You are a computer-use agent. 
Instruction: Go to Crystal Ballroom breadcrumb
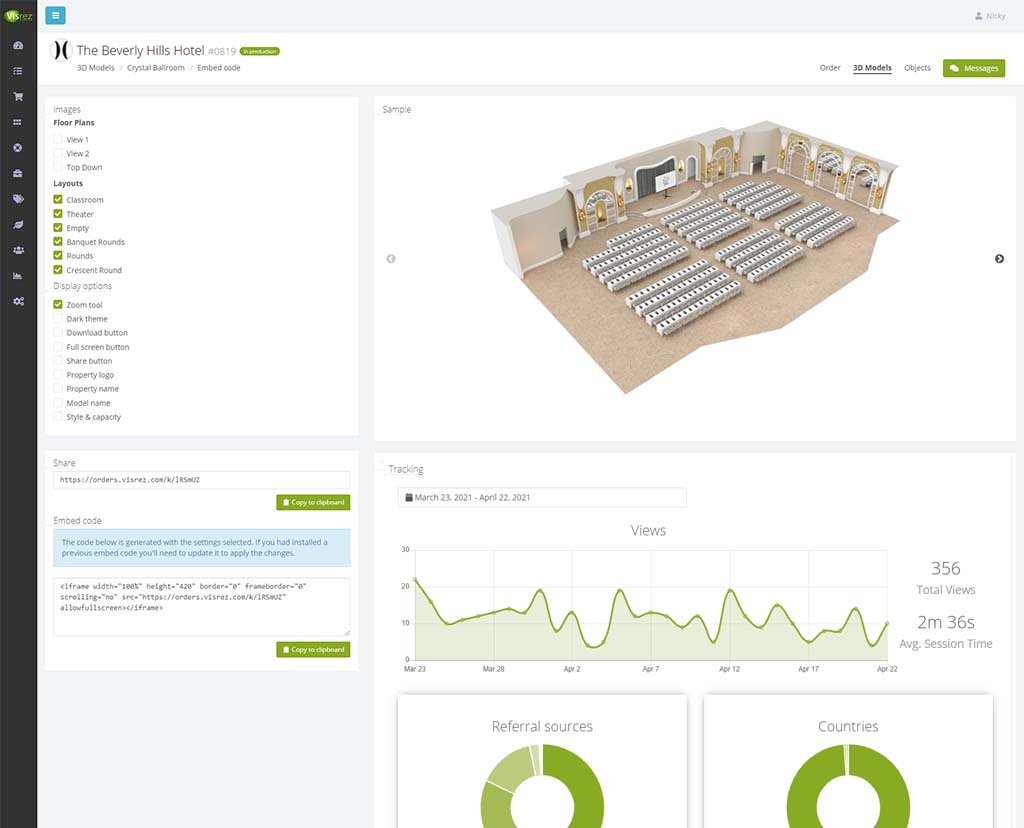[155, 68]
